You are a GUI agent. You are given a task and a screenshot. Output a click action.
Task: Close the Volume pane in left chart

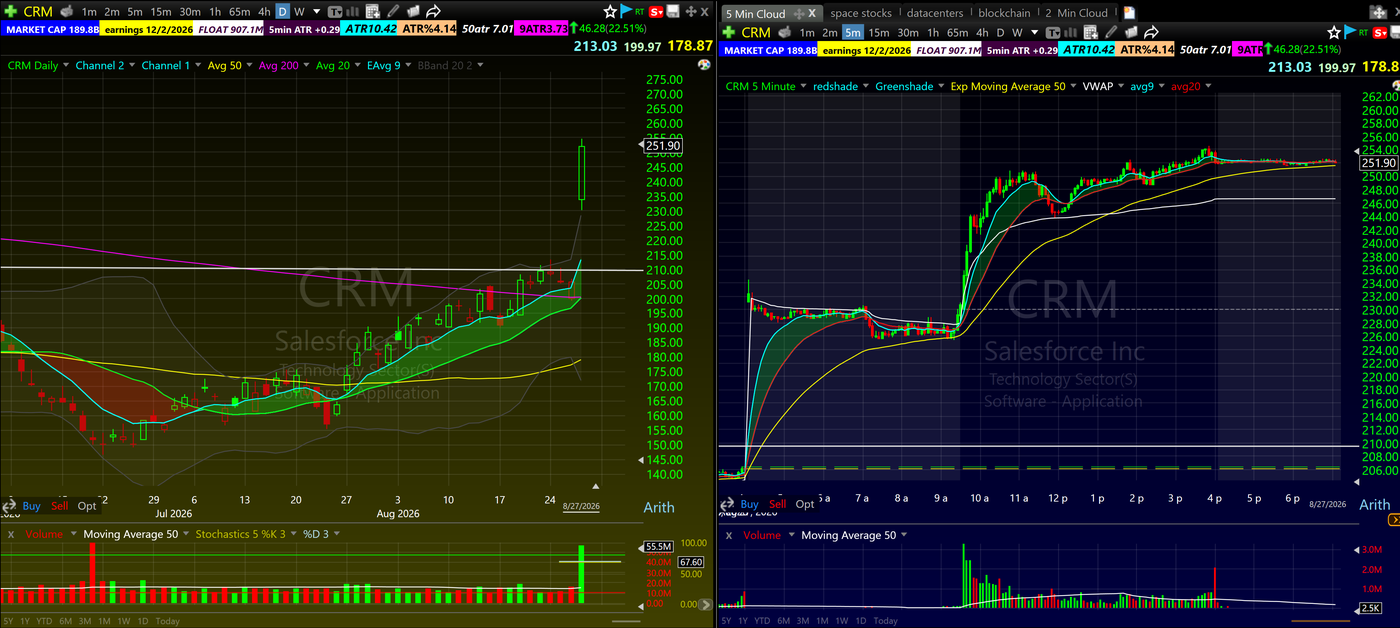click(10, 534)
